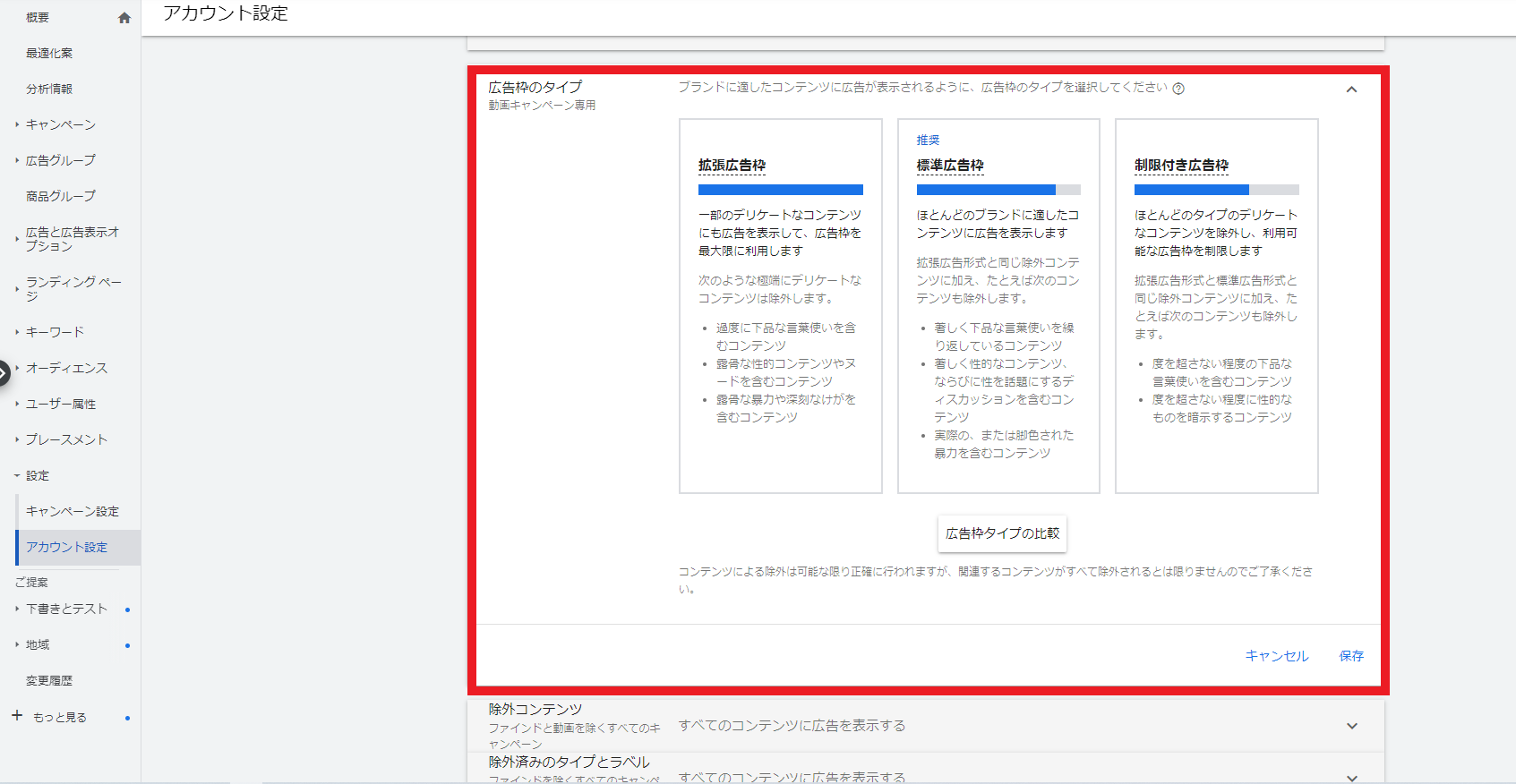Image resolution: width=1516 pixels, height=784 pixels.
Task: Select the 標準広告枠 recommended card
Action: tap(998, 306)
